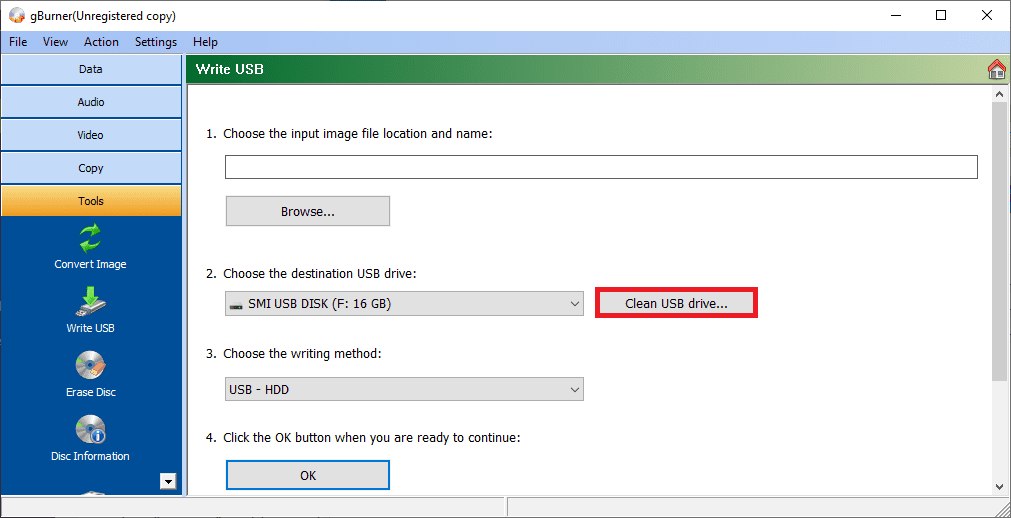Open the Settings menu

click(155, 42)
